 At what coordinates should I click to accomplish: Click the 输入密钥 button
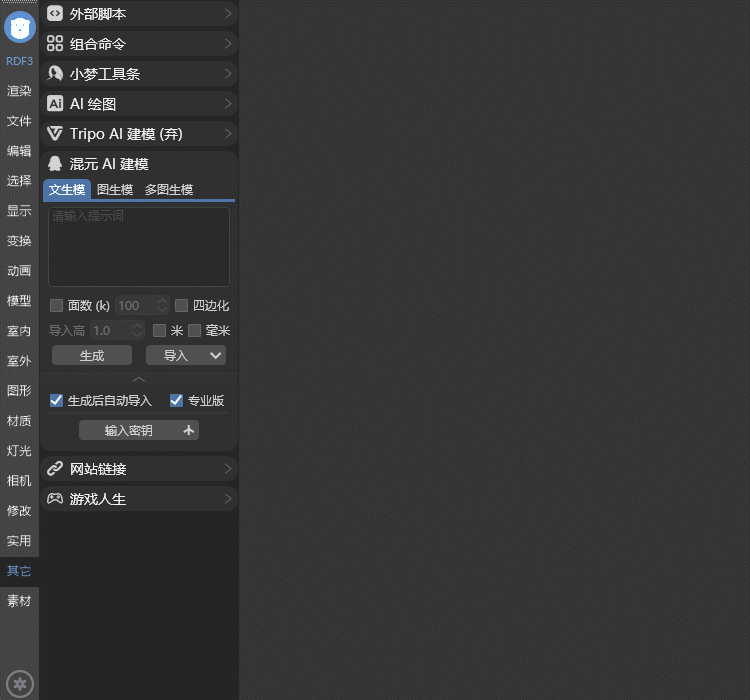[139, 430]
